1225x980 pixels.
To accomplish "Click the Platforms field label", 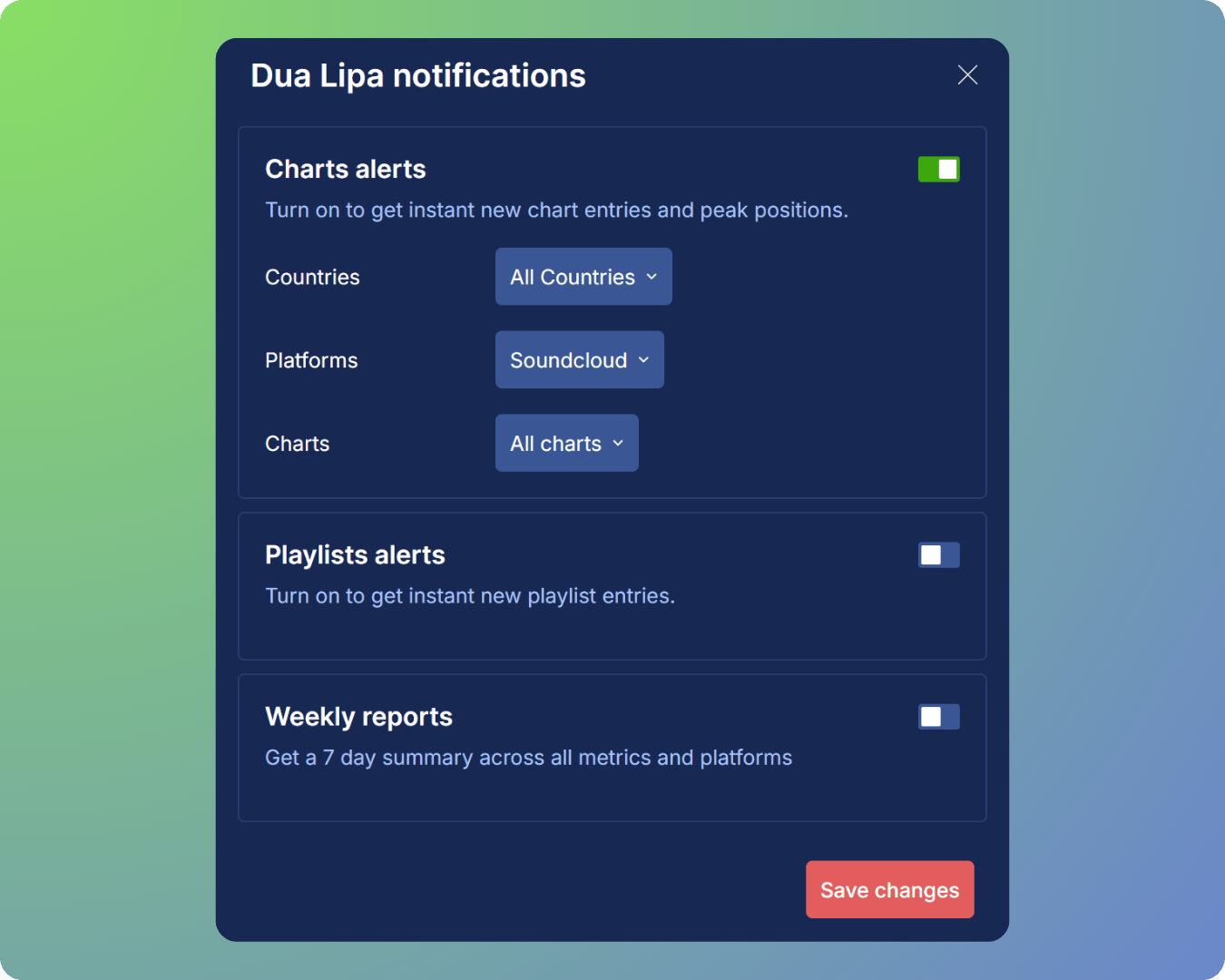I will (x=311, y=360).
